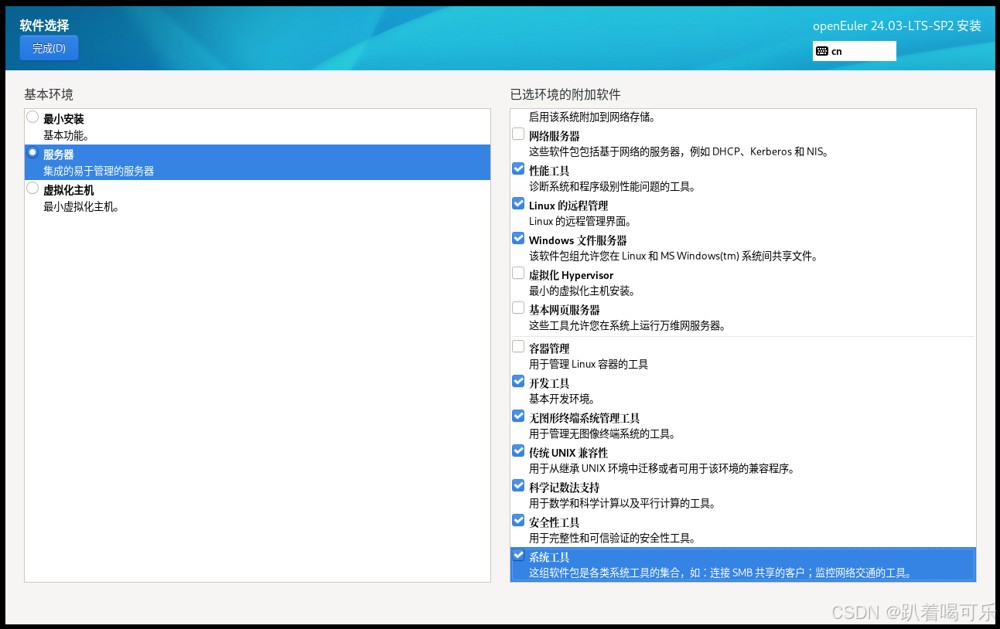Enable the 虚拟化 Hypervisor checkbox
Screen dimensions: 1000x629
pos(518,273)
